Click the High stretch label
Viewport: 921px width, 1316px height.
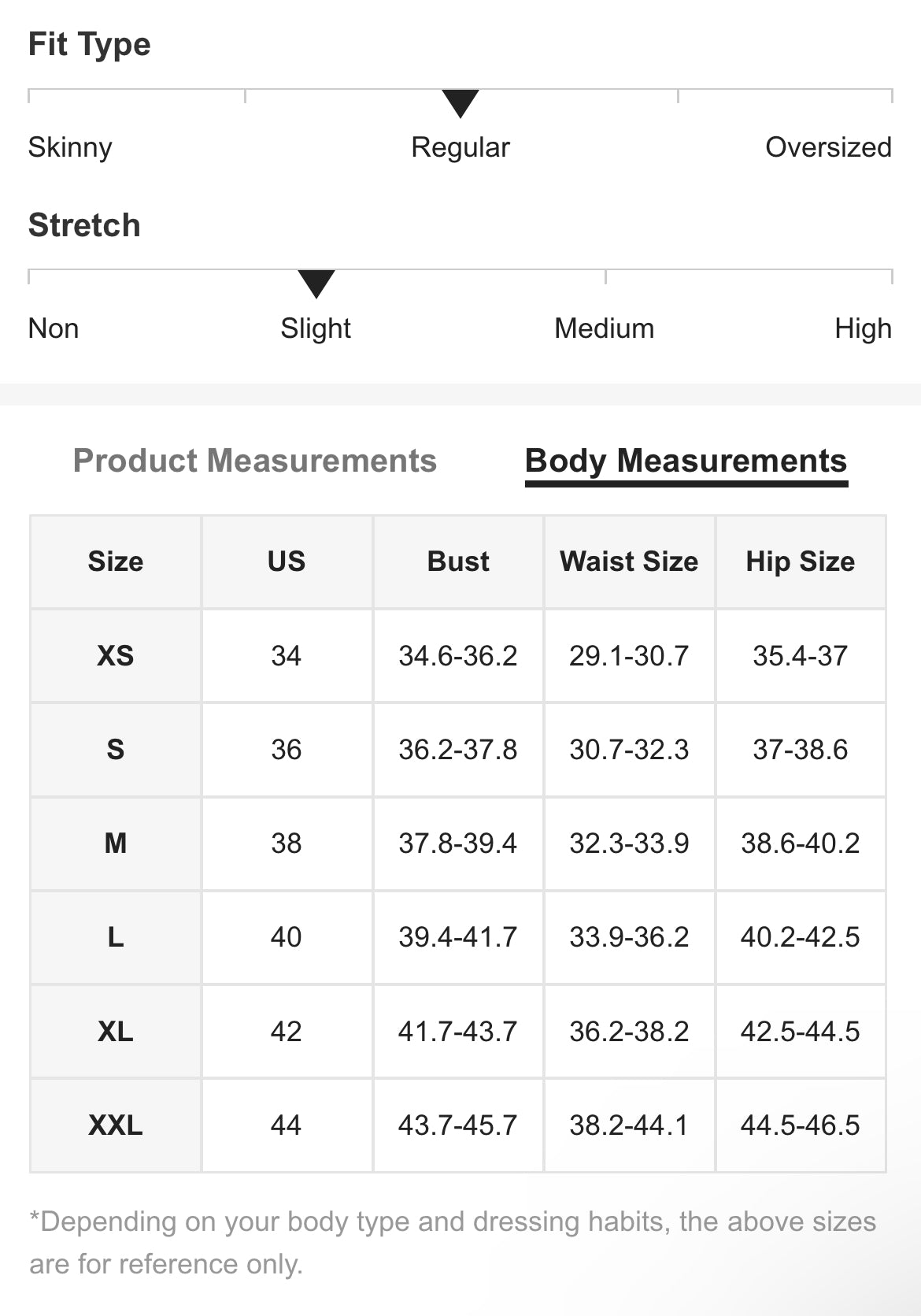(x=863, y=328)
